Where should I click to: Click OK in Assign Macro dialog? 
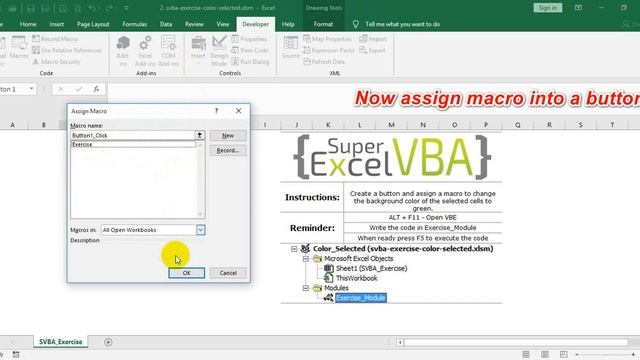point(187,273)
